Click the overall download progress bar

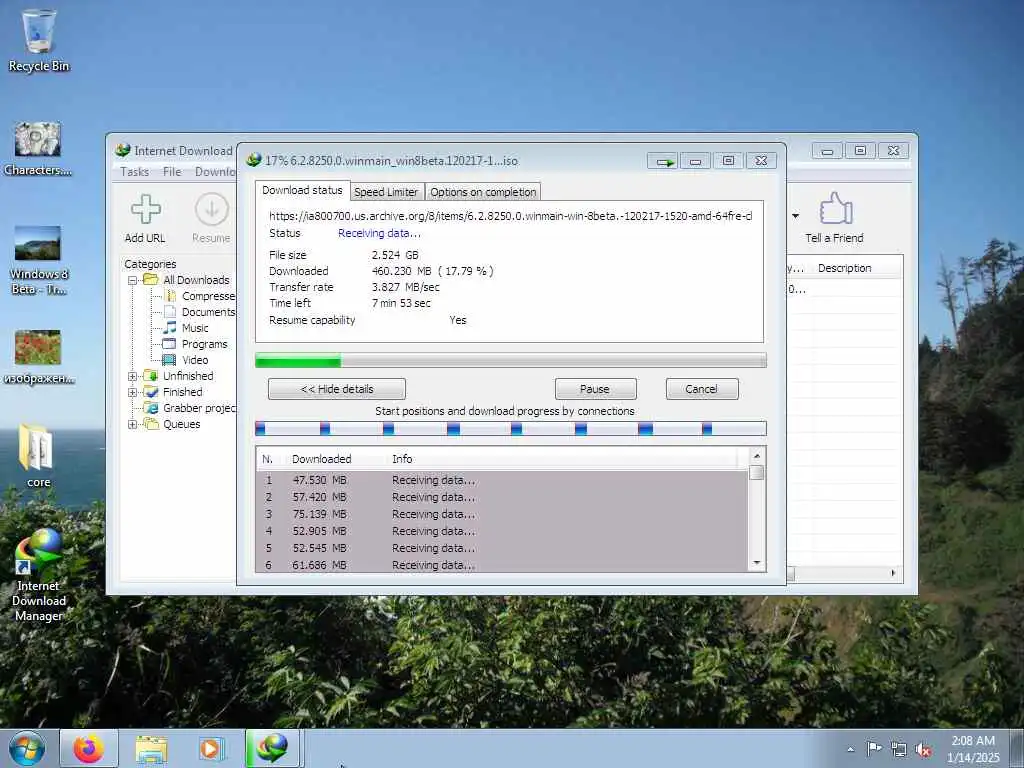click(511, 360)
